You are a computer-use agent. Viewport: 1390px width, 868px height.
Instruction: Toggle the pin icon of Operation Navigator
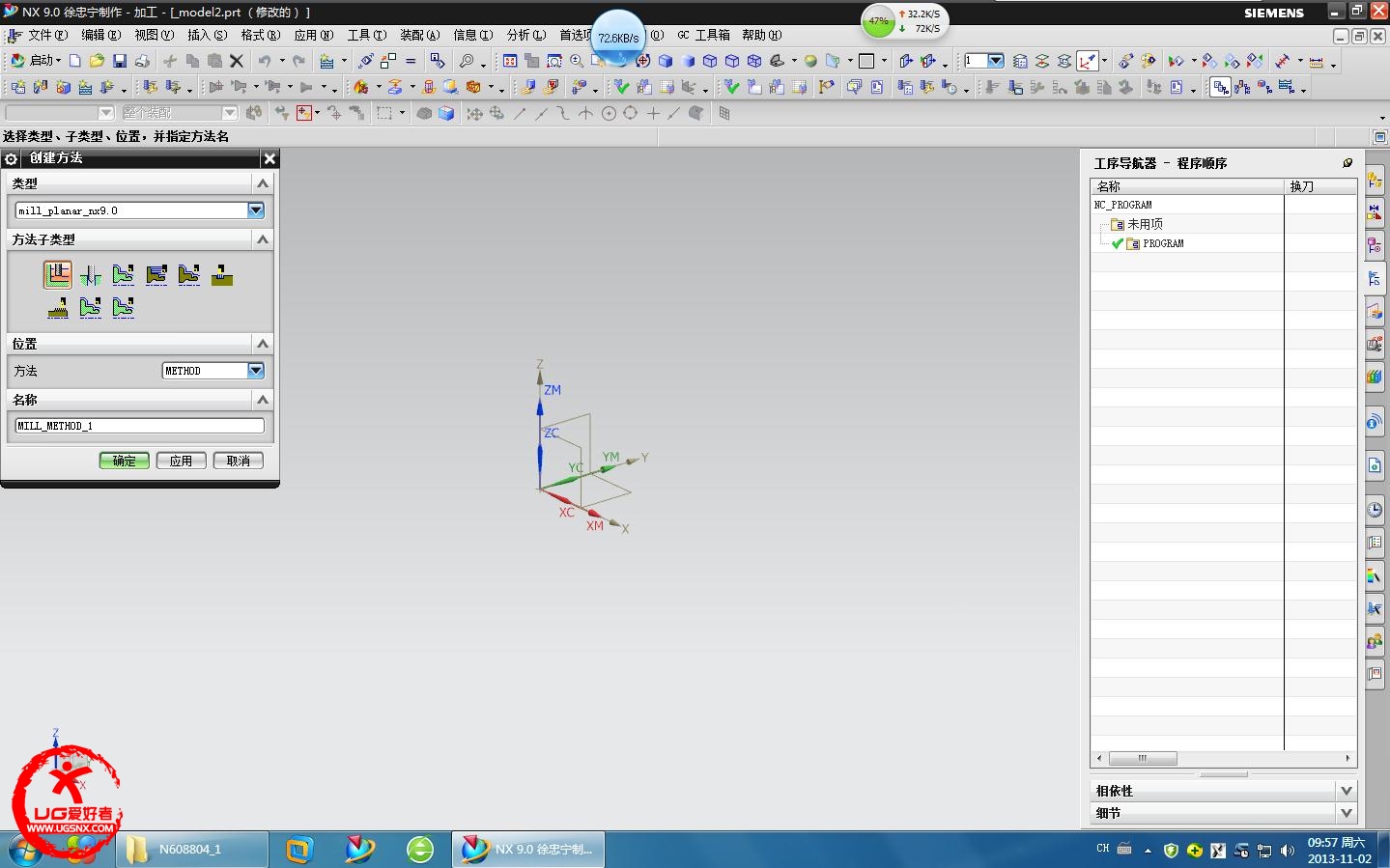(x=1347, y=163)
